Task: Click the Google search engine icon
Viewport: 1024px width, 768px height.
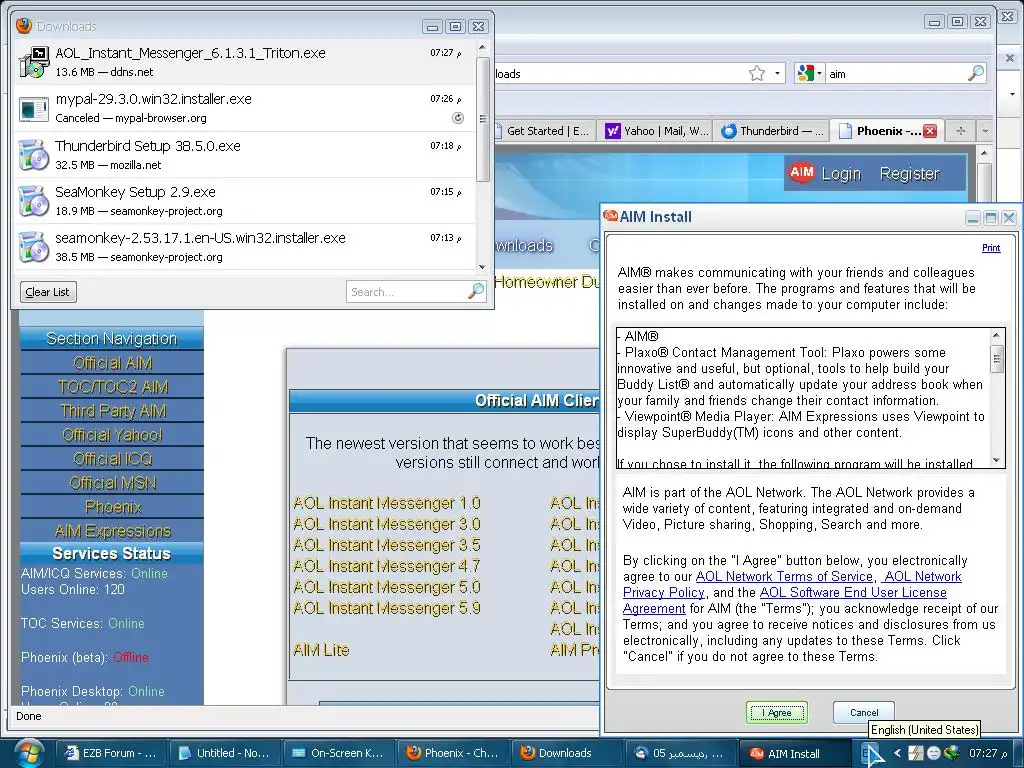Action: (805, 73)
